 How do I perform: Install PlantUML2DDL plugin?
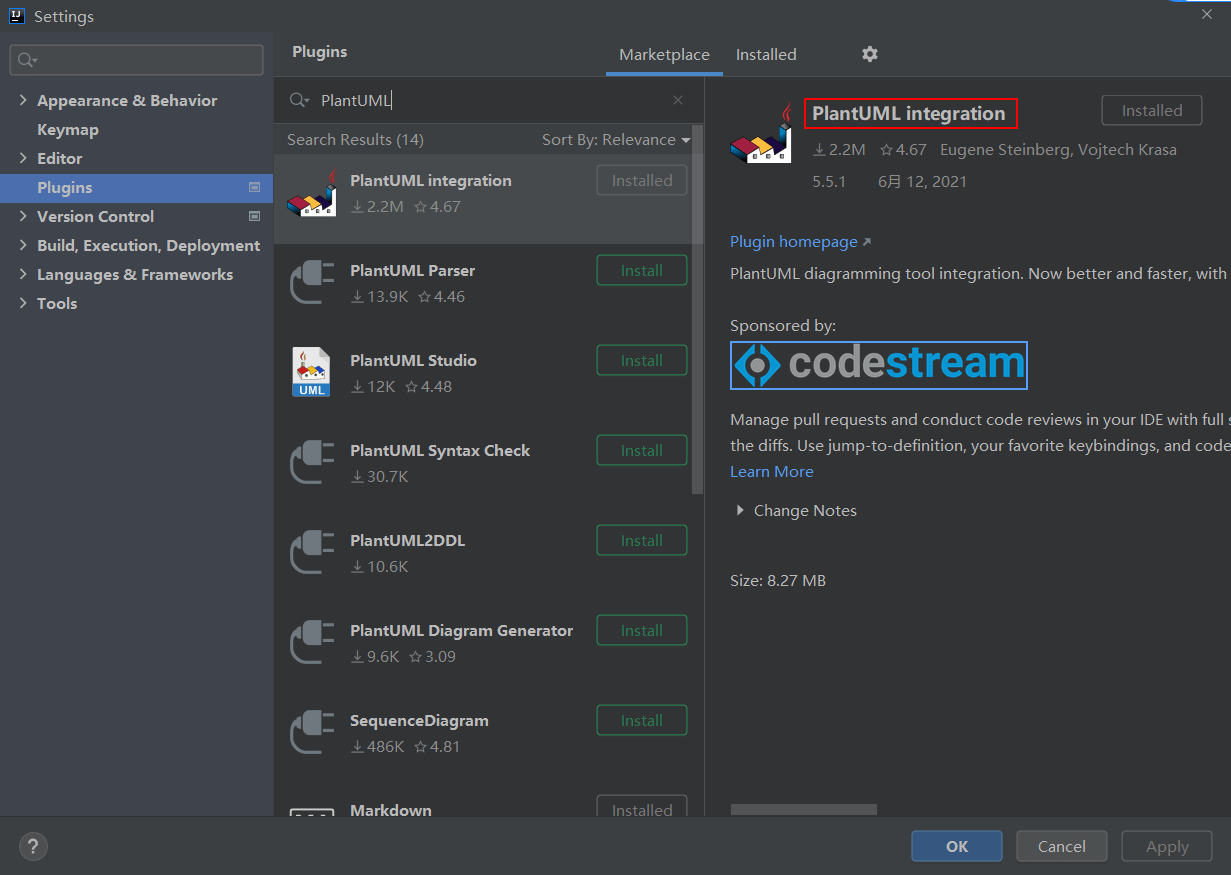click(642, 540)
